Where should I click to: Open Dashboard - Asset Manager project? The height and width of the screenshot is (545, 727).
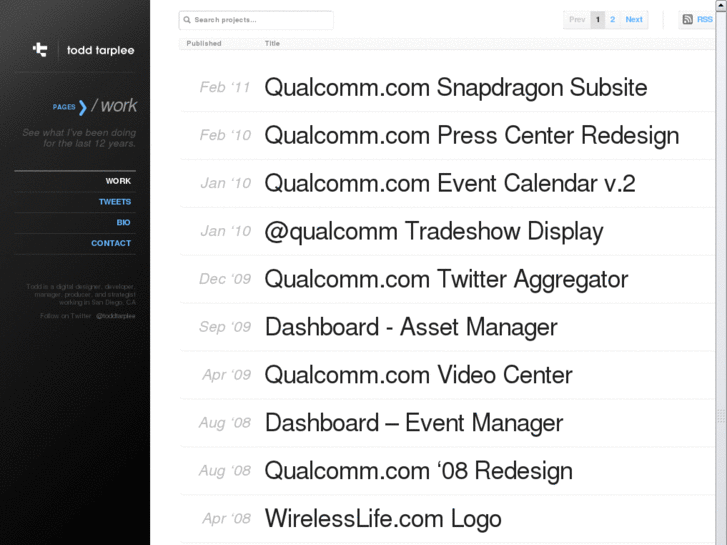[x=411, y=327]
